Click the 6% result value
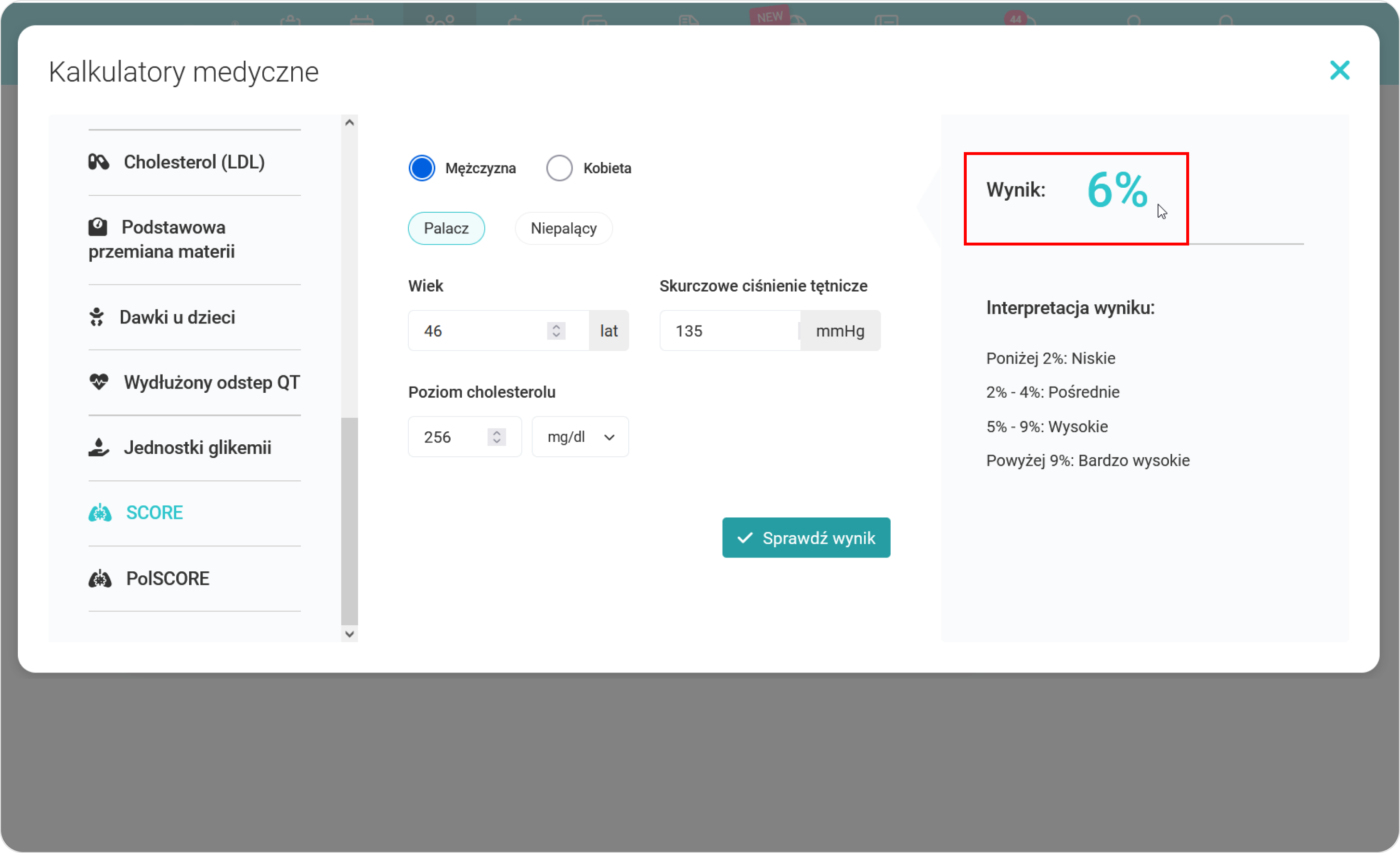 point(1117,190)
